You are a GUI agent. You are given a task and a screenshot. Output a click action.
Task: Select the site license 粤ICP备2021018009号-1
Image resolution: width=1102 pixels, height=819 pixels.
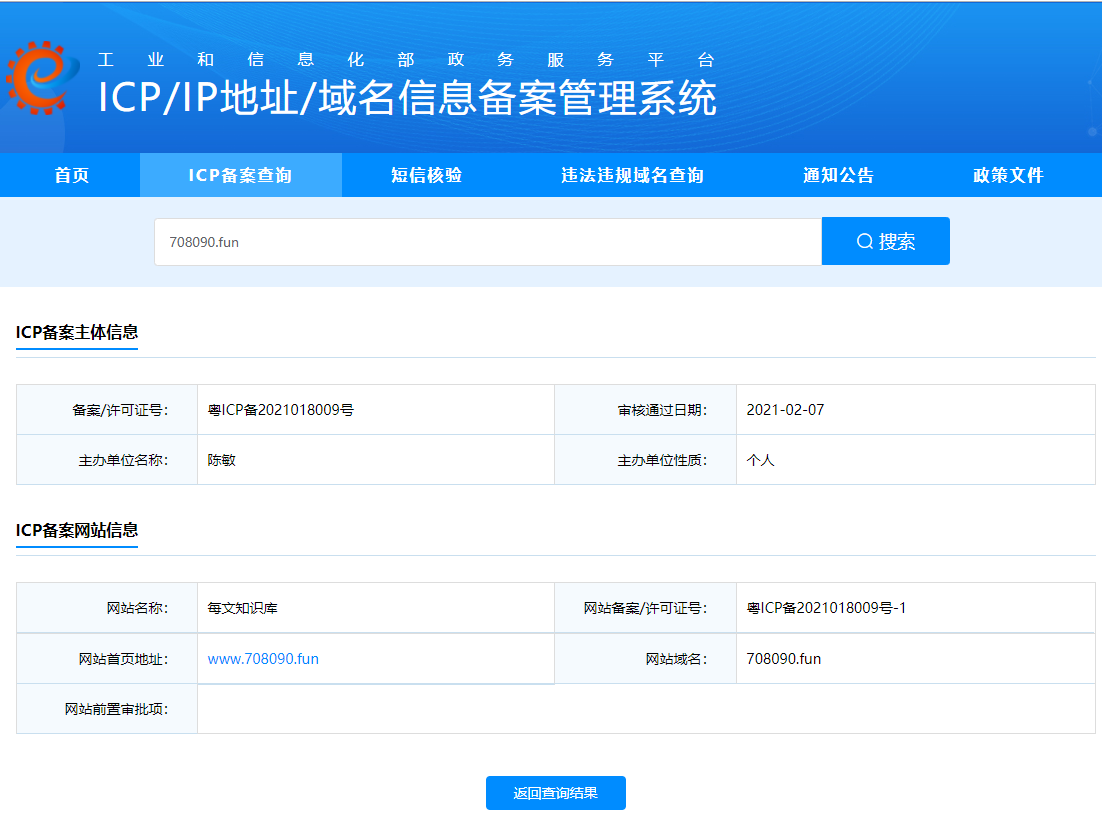[x=826, y=608]
